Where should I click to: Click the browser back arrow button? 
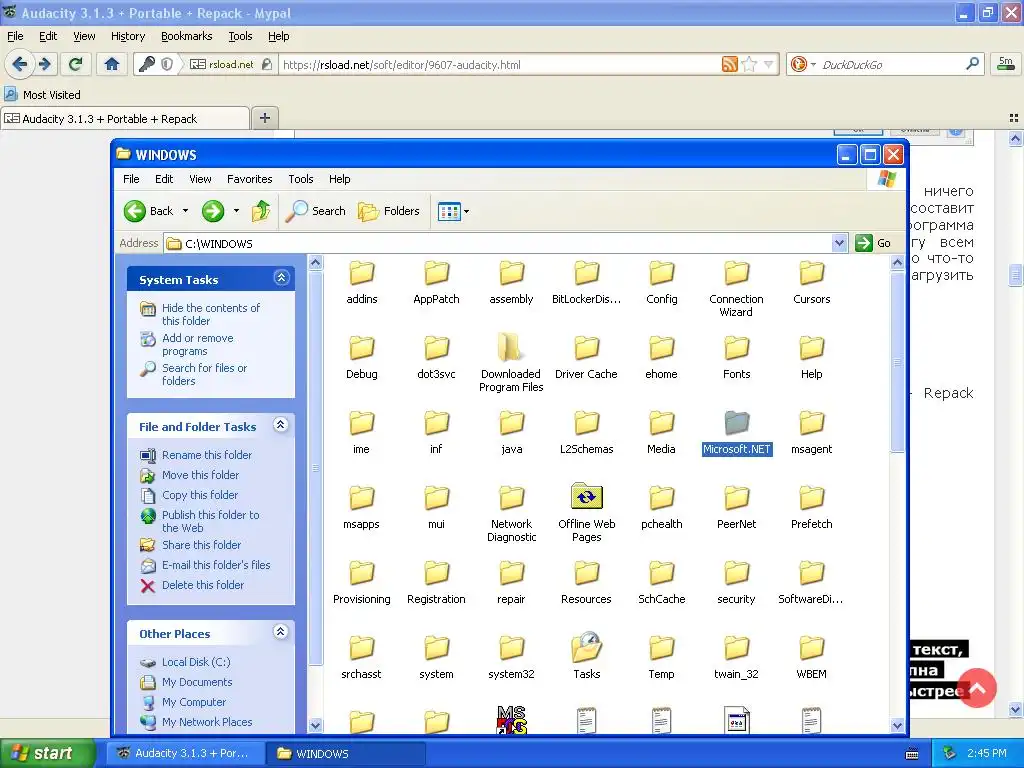(19, 64)
